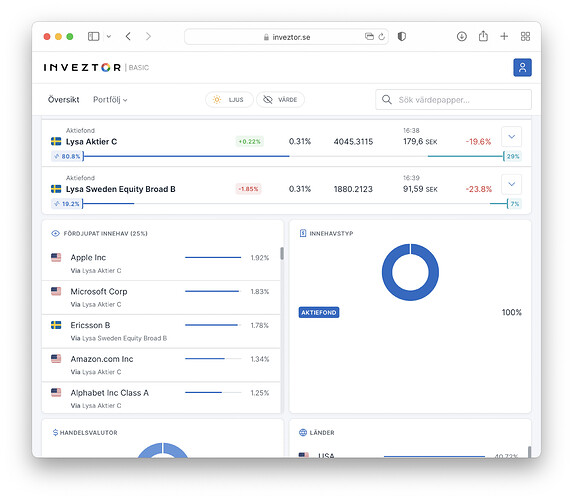The image size is (572, 500).
Task: Expand the Lysa Sweden Equity Broad B chevron
Action: tap(511, 184)
